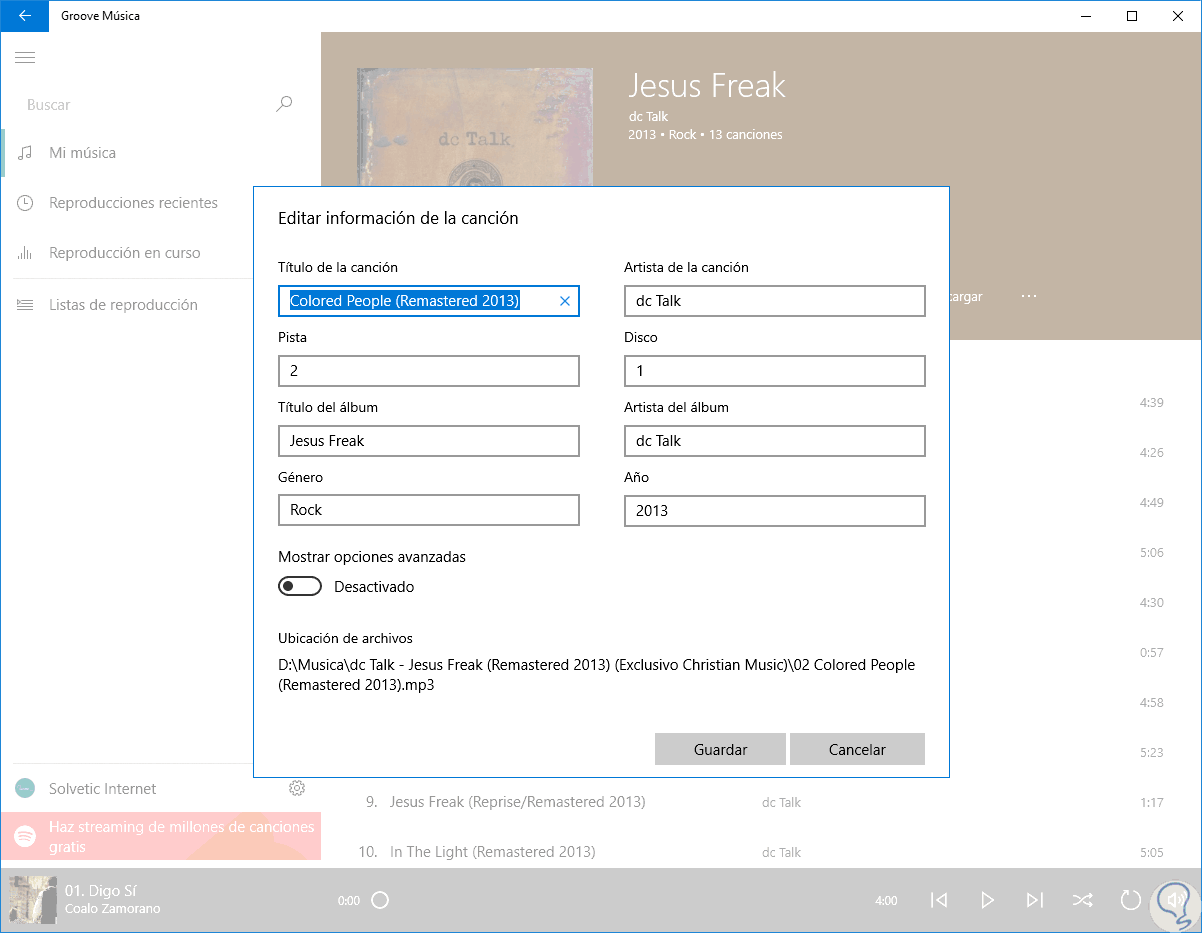1202x933 pixels.
Task: Click the Género field
Action: [x=429, y=510]
